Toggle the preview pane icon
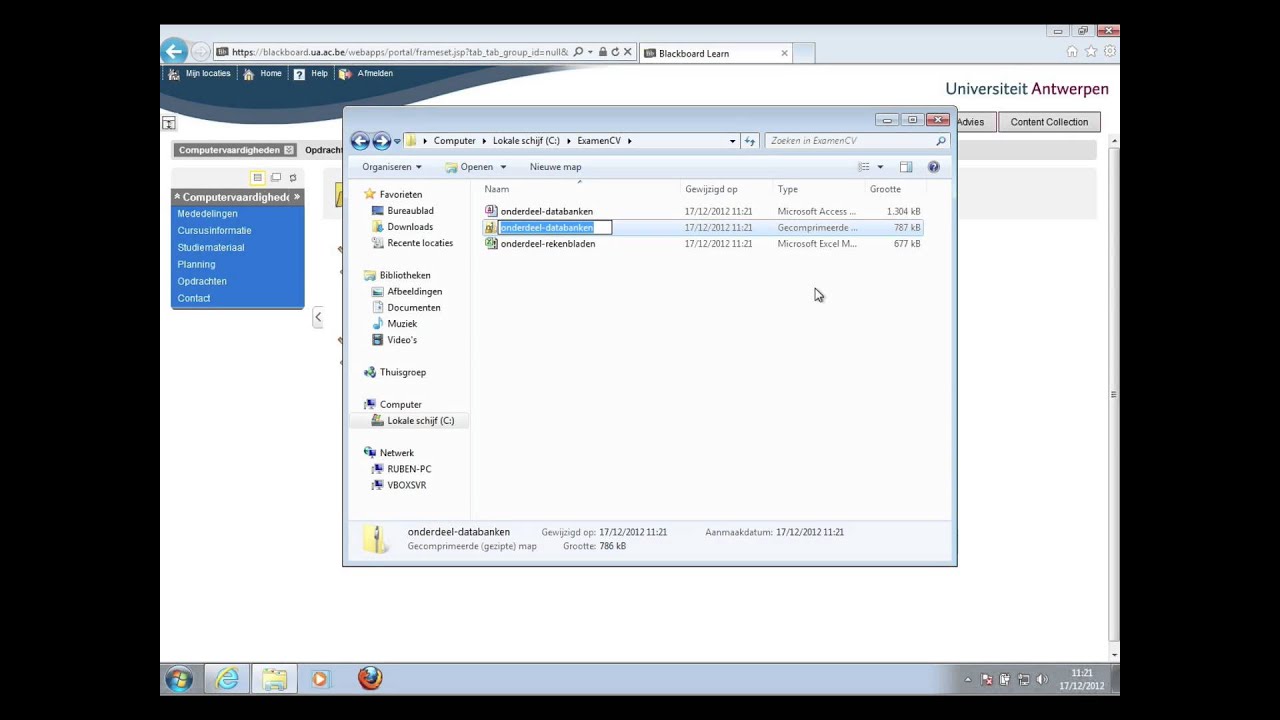Viewport: 1280px width, 720px height. (906, 167)
